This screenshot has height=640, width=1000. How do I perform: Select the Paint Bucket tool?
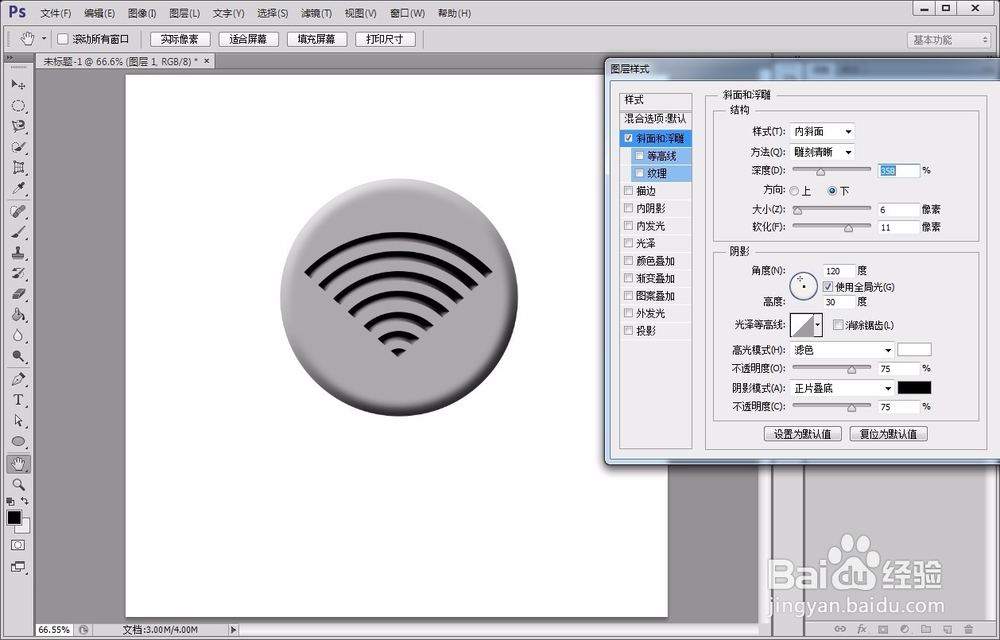18,315
